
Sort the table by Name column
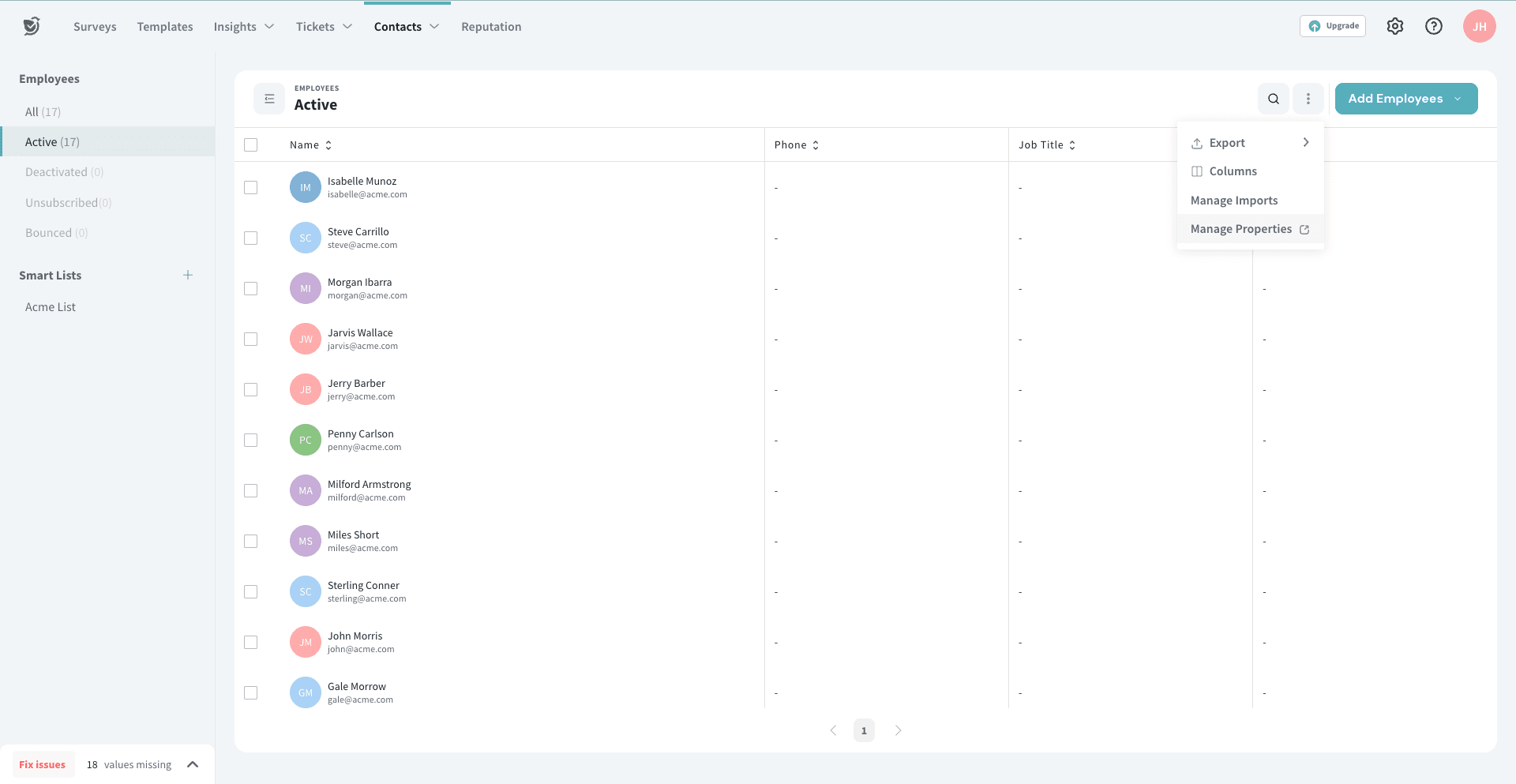(x=310, y=144)
